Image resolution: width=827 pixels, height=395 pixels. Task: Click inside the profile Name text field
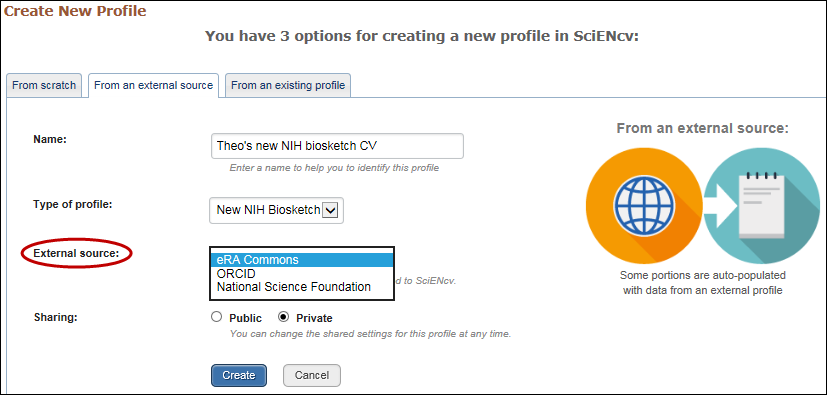click(x=337, y=146)
